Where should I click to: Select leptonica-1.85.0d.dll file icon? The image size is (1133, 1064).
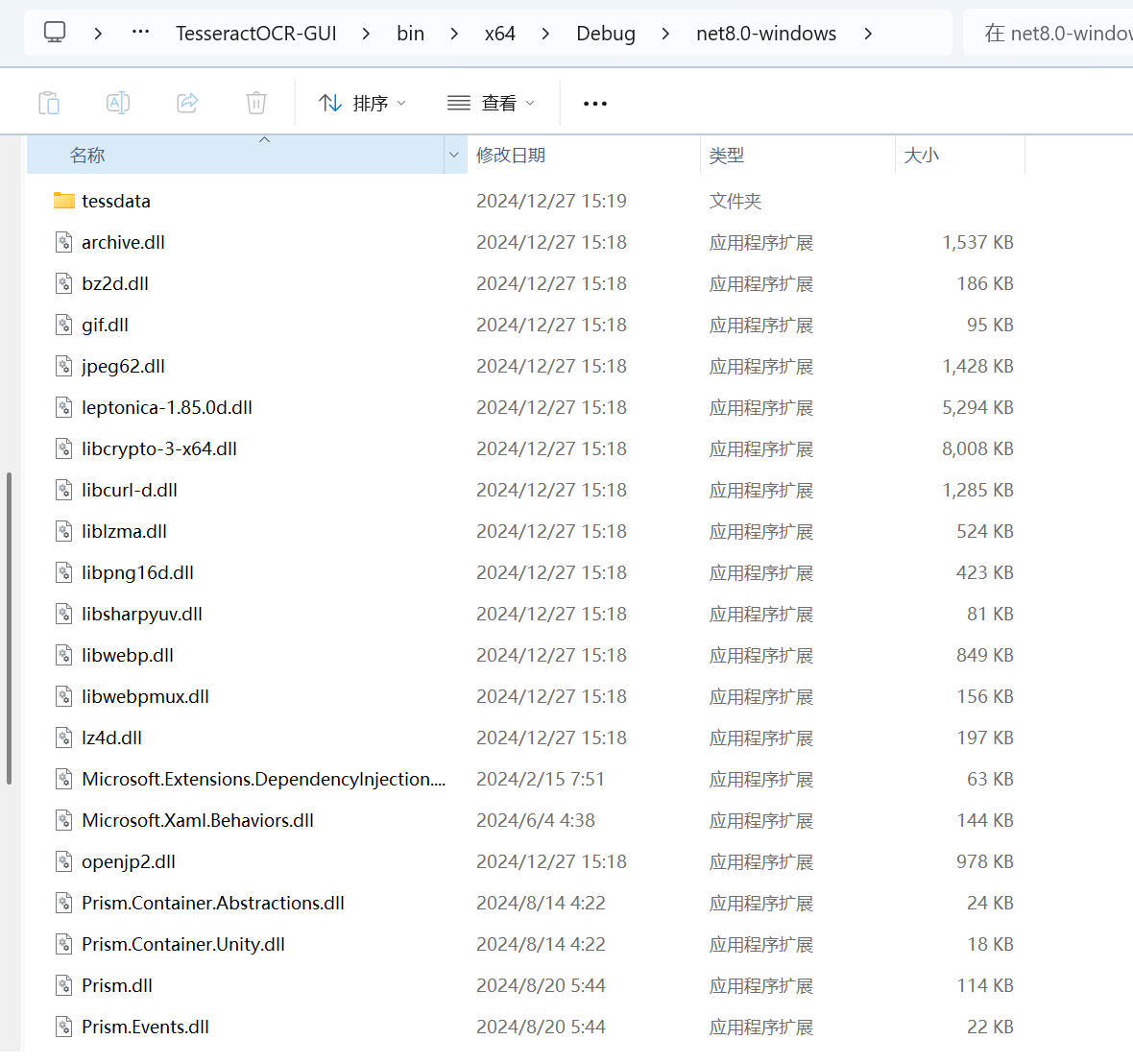pyautogui.click(x=64, y=407)
